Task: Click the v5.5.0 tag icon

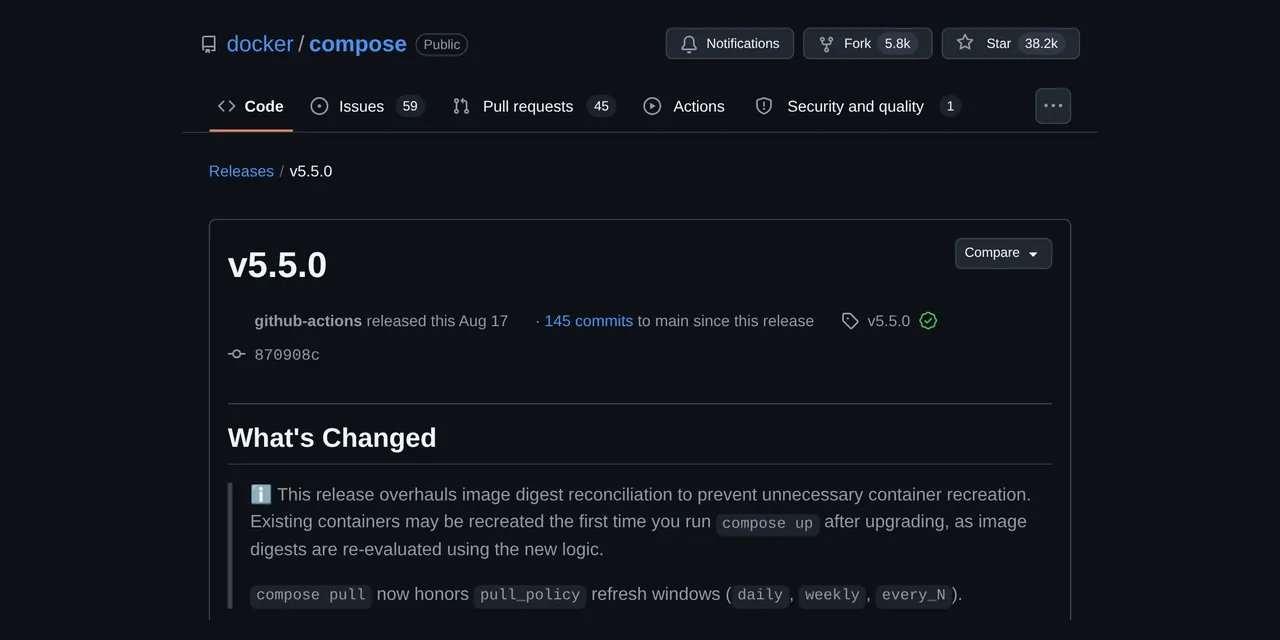Action: (x=850, y=321)
